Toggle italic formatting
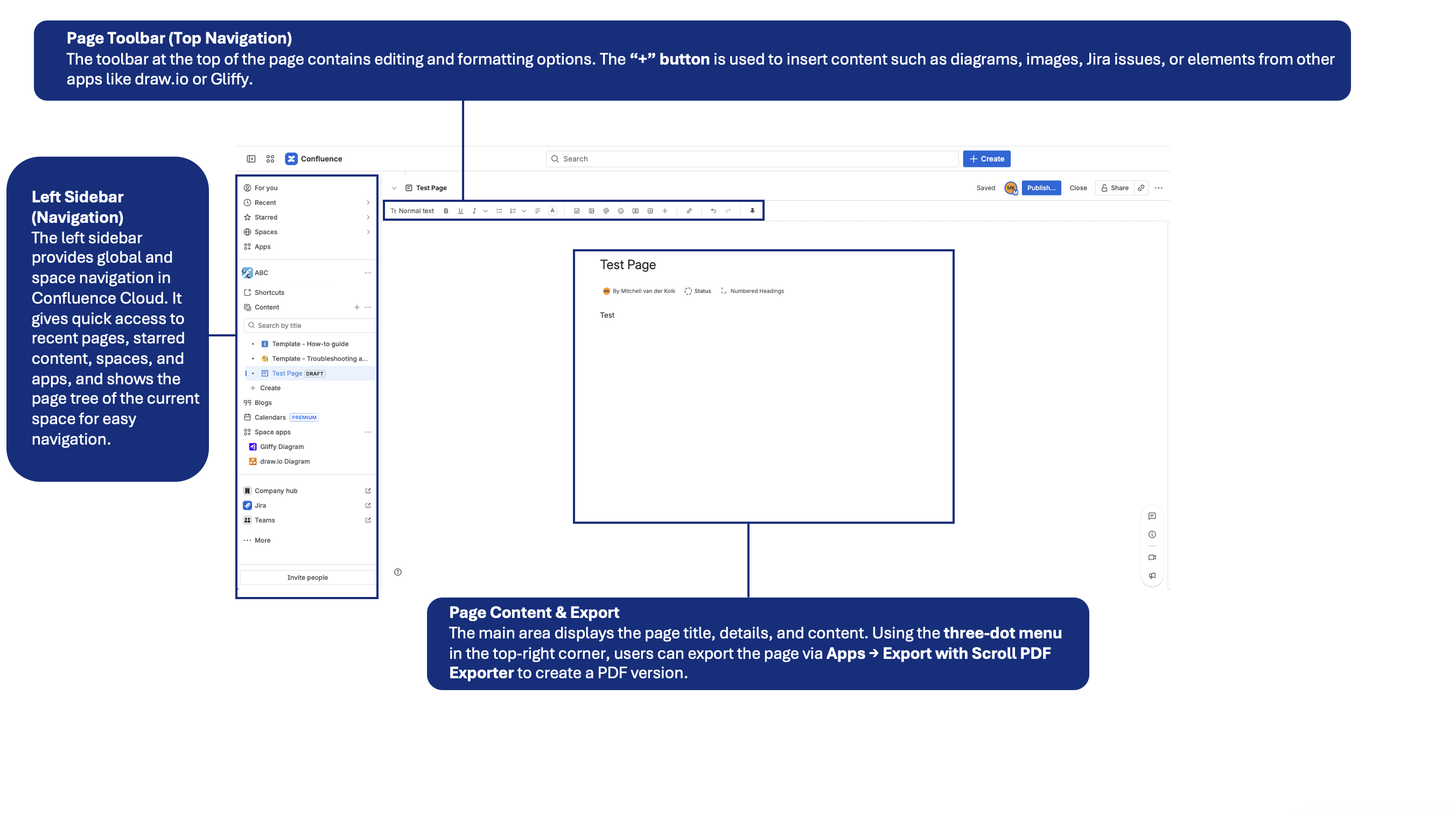Image resolution: width=1456 pixels, height=815 pixels. click(x=474, y=211)
